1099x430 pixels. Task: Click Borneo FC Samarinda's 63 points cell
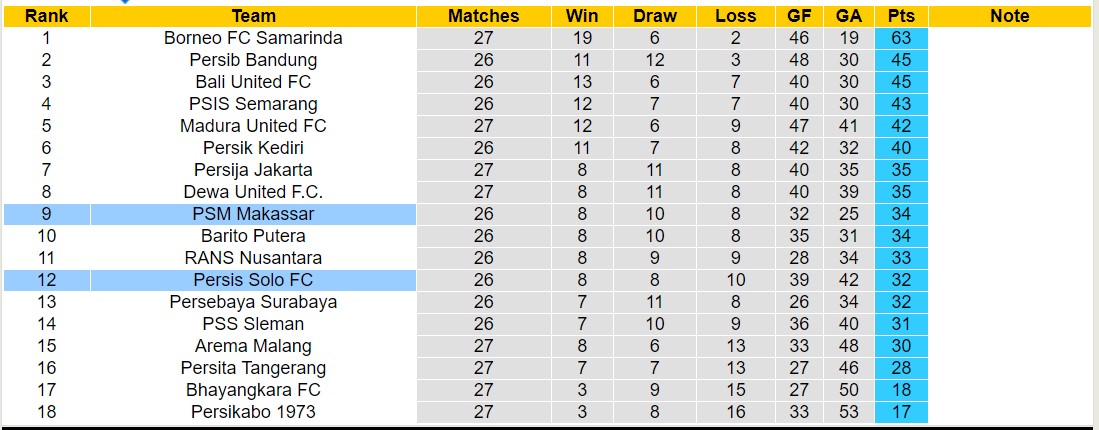coord(900,38)
